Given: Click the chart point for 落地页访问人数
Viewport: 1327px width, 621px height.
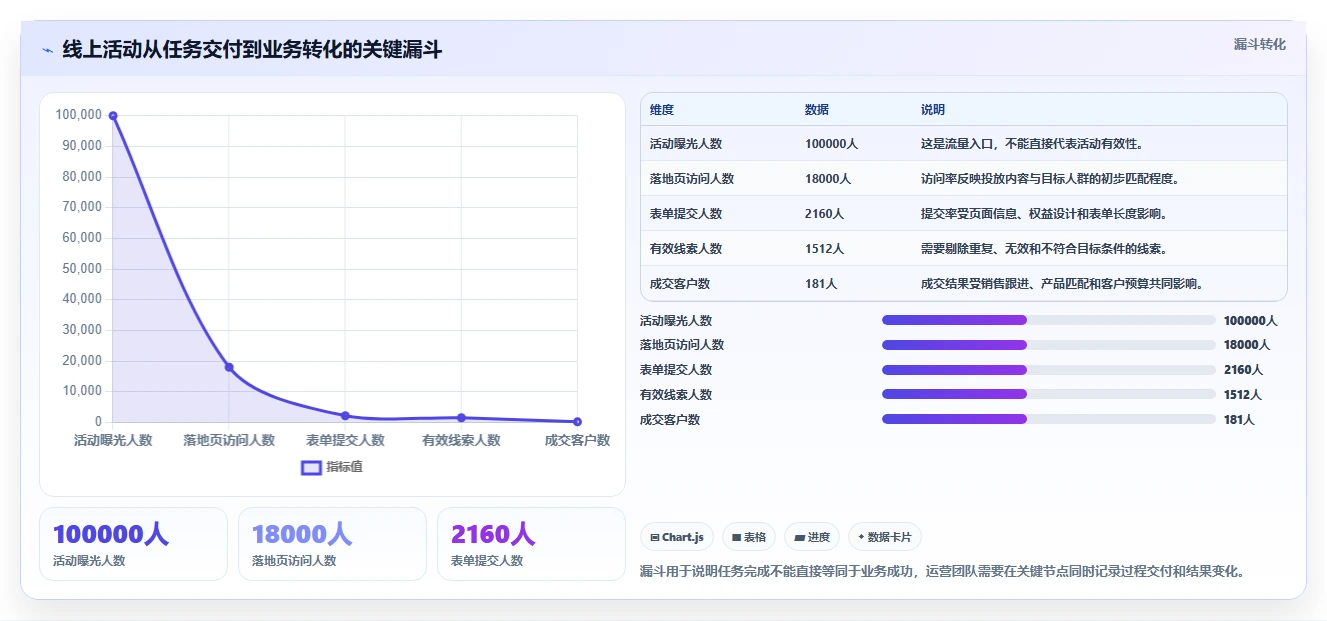Looking at the screenshot, I should coord(229,367).
